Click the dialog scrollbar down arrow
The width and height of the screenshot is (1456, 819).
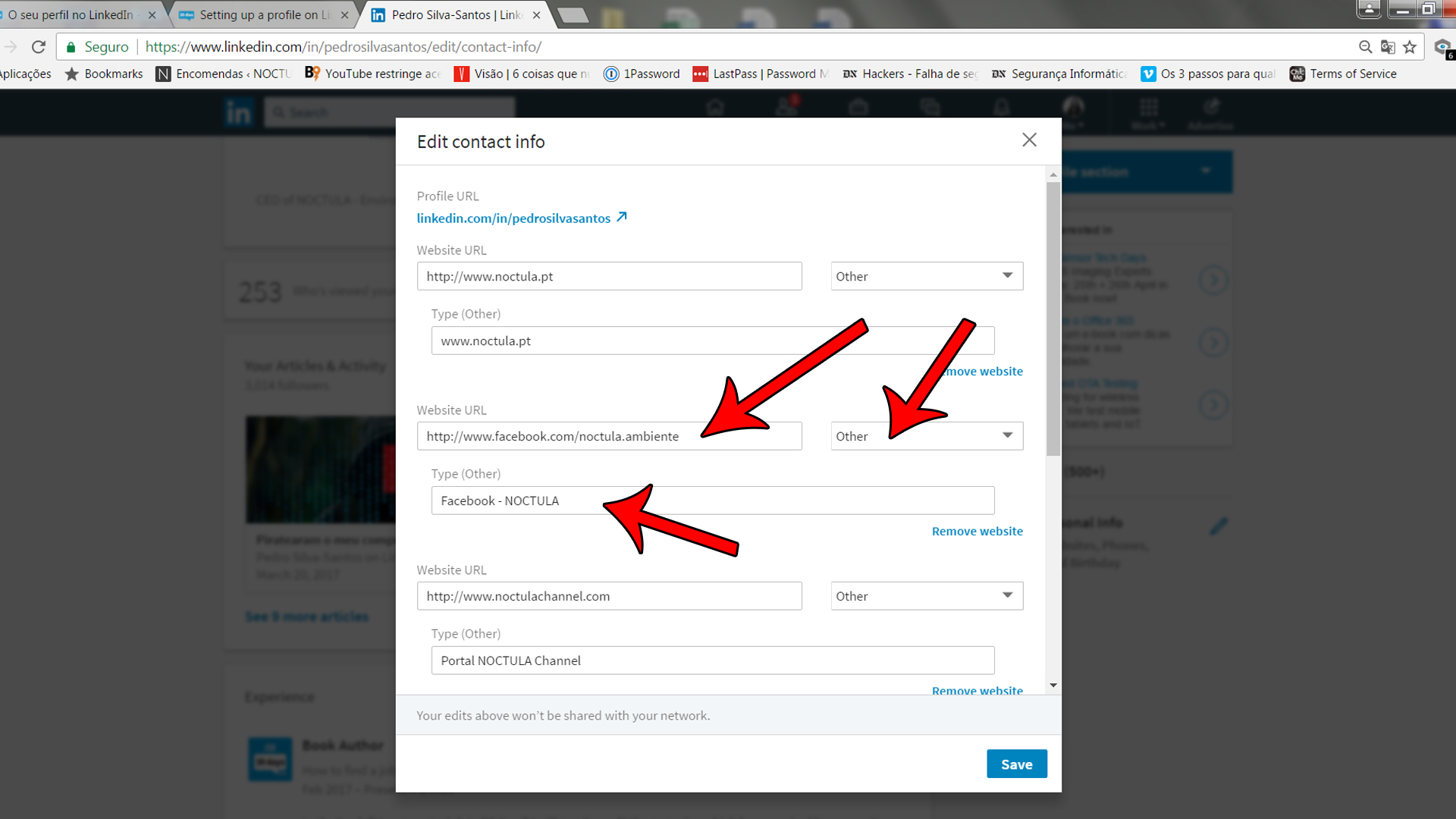pos(1053,686)
